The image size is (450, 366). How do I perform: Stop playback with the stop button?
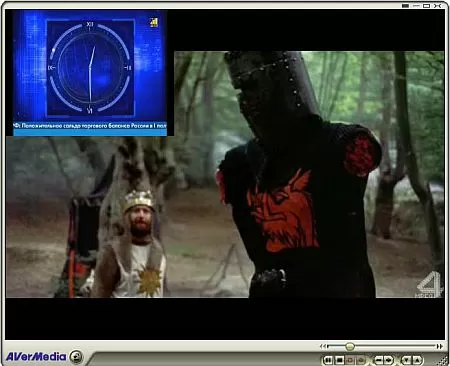tap(339, 360)
